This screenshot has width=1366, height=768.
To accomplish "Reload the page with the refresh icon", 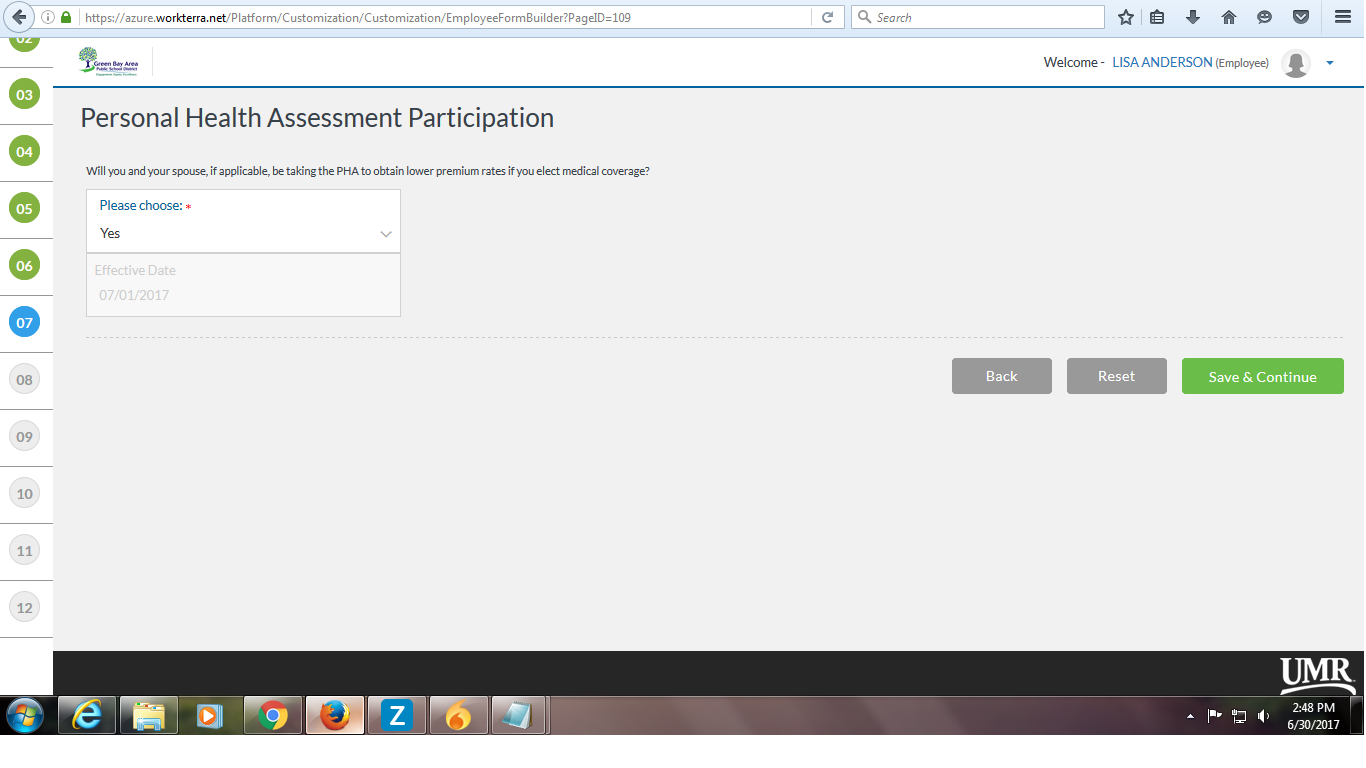I will tap(827, 17).
